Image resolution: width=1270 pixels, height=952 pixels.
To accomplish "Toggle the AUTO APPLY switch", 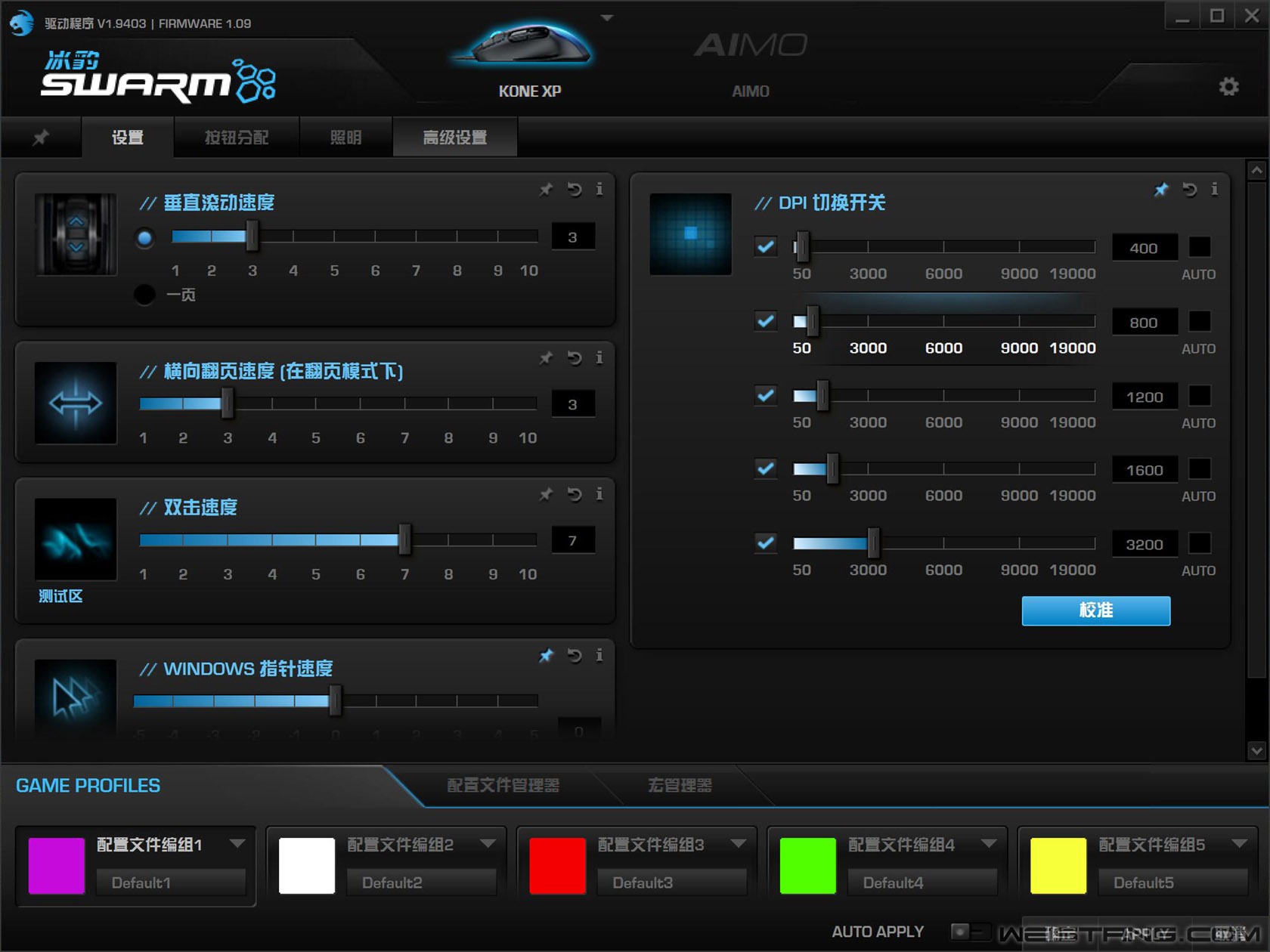I will coord(969,932).
